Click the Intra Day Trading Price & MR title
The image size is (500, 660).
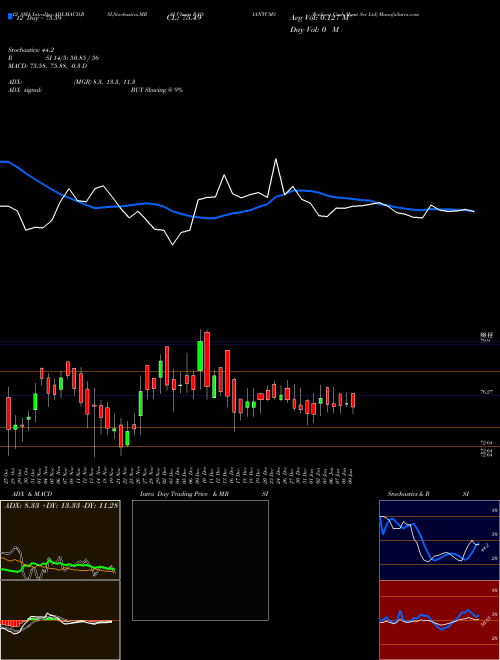(185, 494)
